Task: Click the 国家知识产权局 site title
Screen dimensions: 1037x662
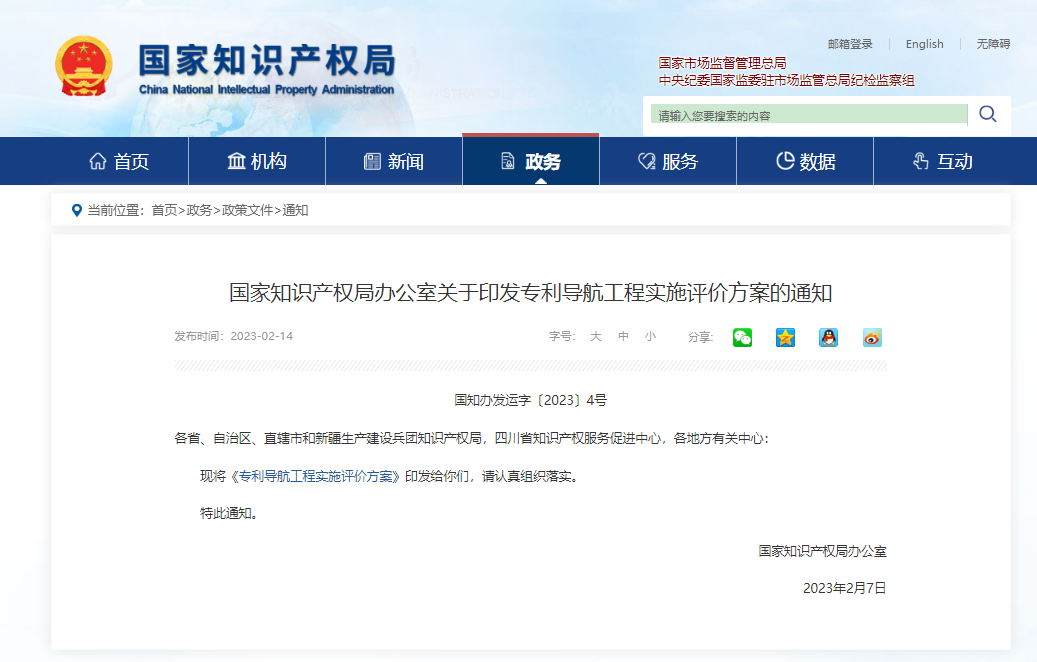Action: click(x=267, y=60)
